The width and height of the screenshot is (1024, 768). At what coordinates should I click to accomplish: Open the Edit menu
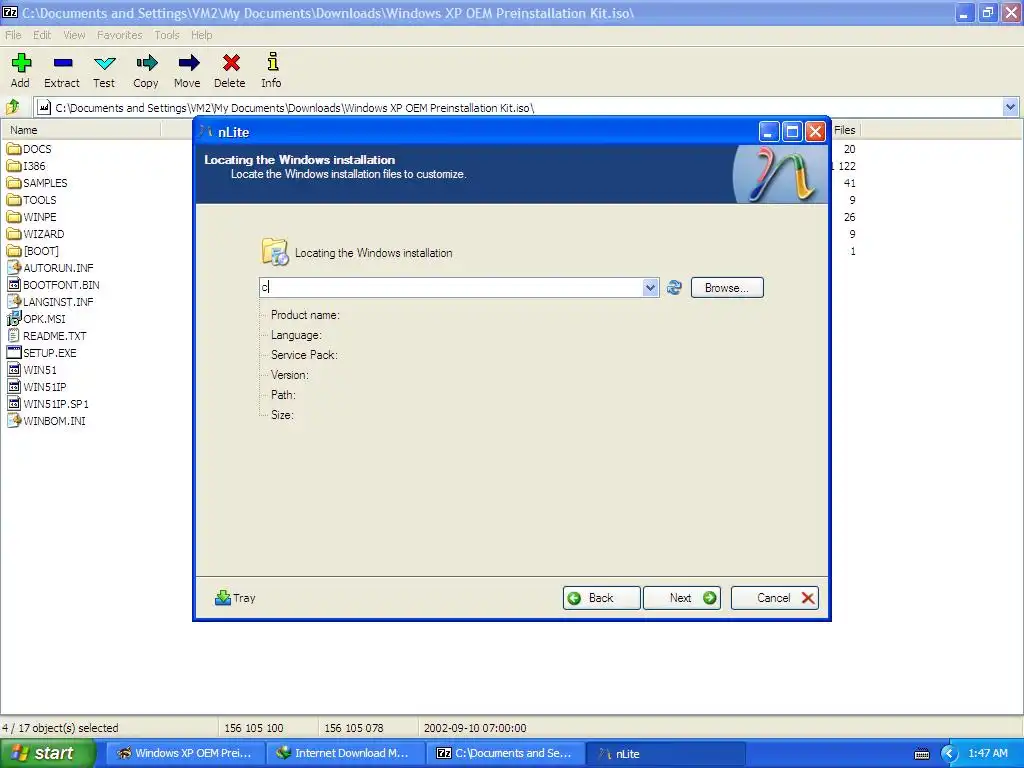(42, 35)
